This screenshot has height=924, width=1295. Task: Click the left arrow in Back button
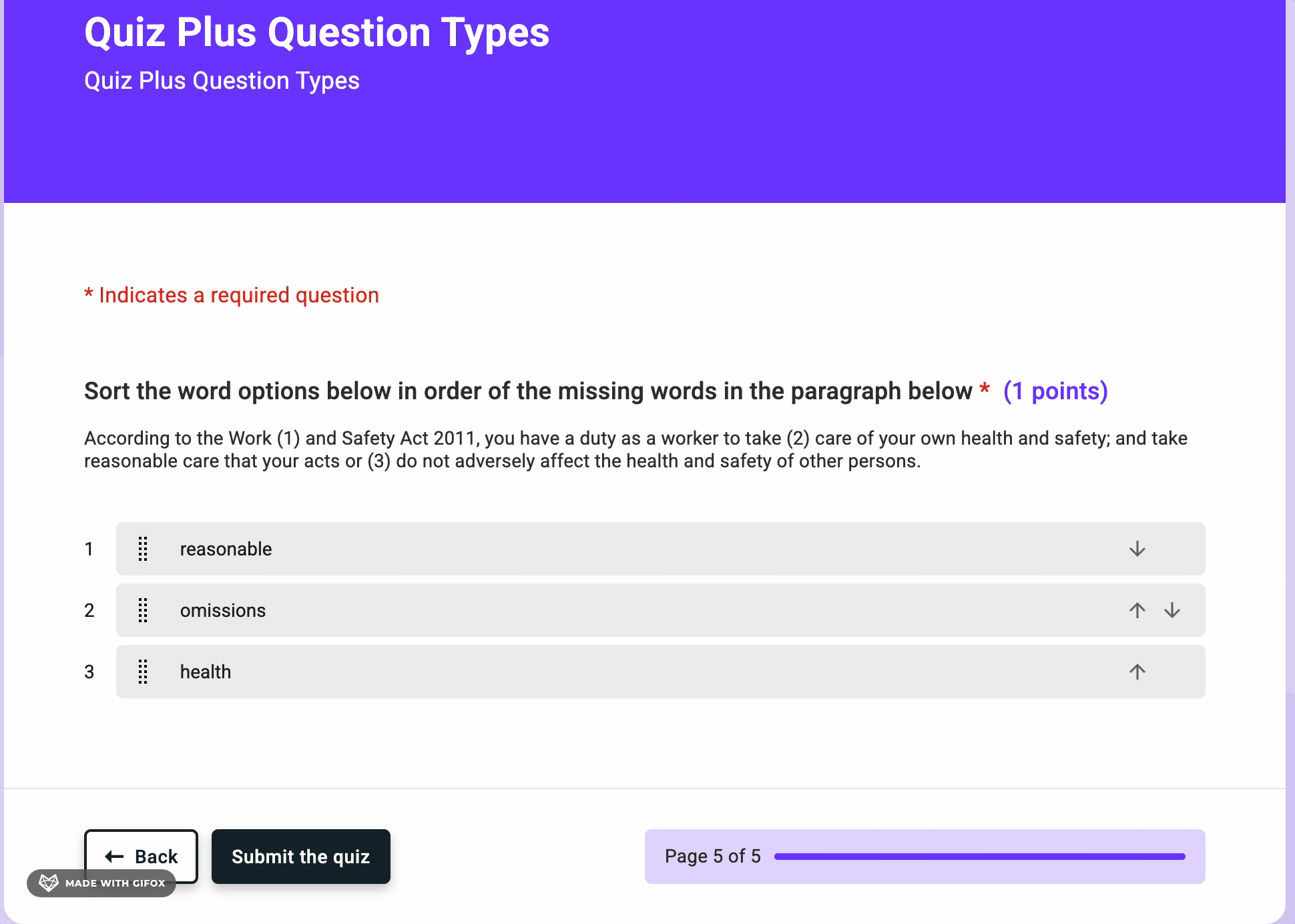pos(115,857)
